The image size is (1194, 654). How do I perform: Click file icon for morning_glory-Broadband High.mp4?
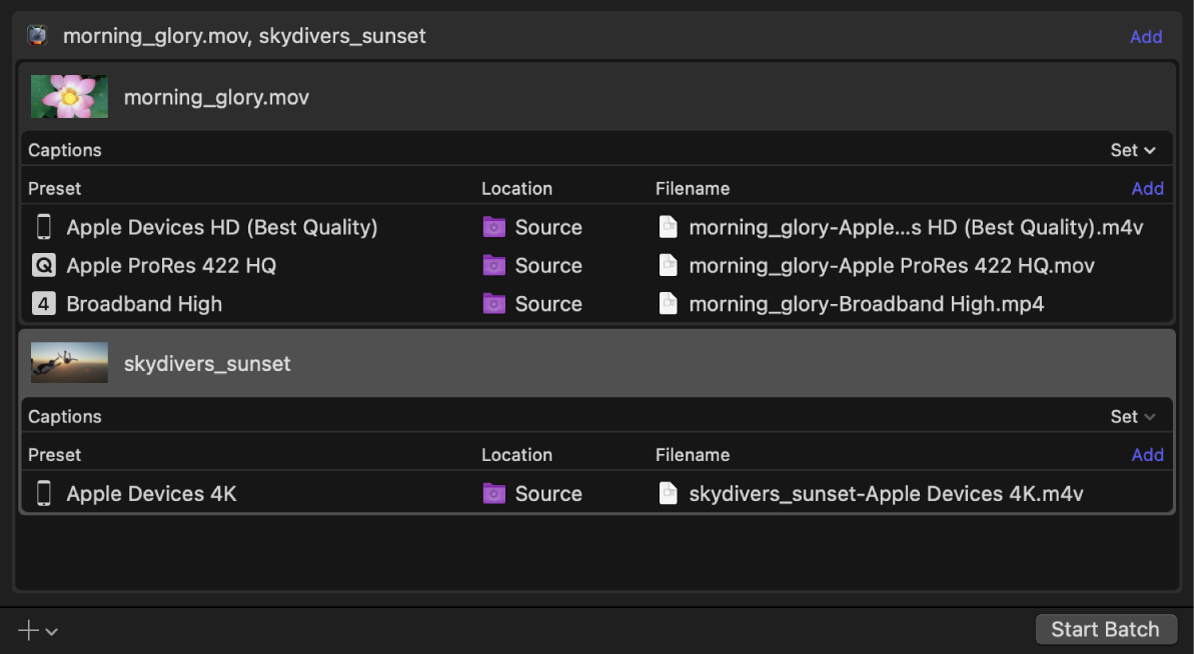[668, 304]
